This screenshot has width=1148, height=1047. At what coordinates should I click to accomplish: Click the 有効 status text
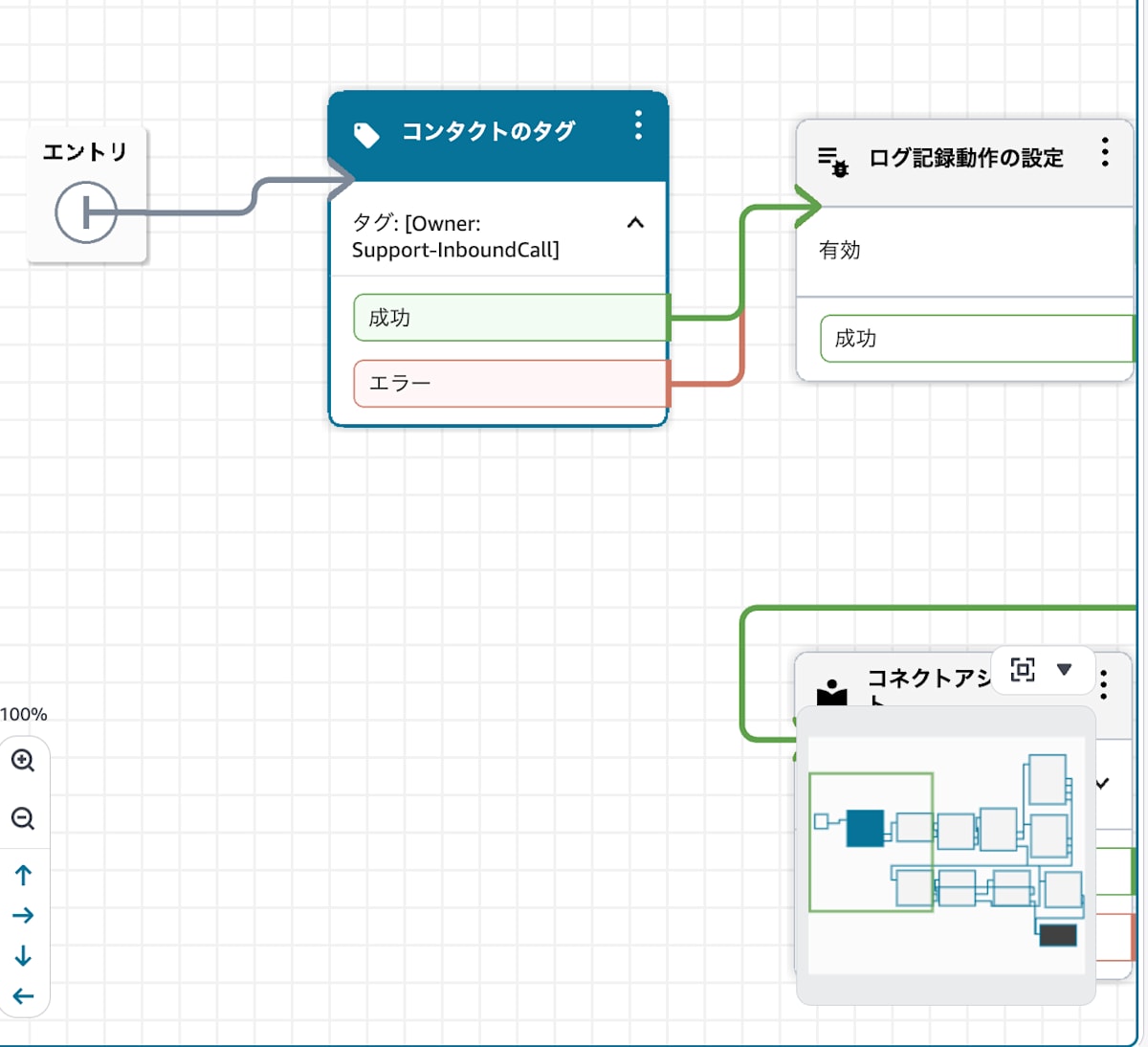pos(840,251)
